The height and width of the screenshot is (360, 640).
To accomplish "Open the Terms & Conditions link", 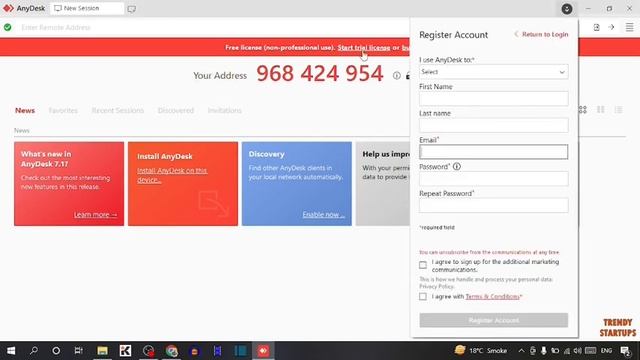I will point(492,297).
